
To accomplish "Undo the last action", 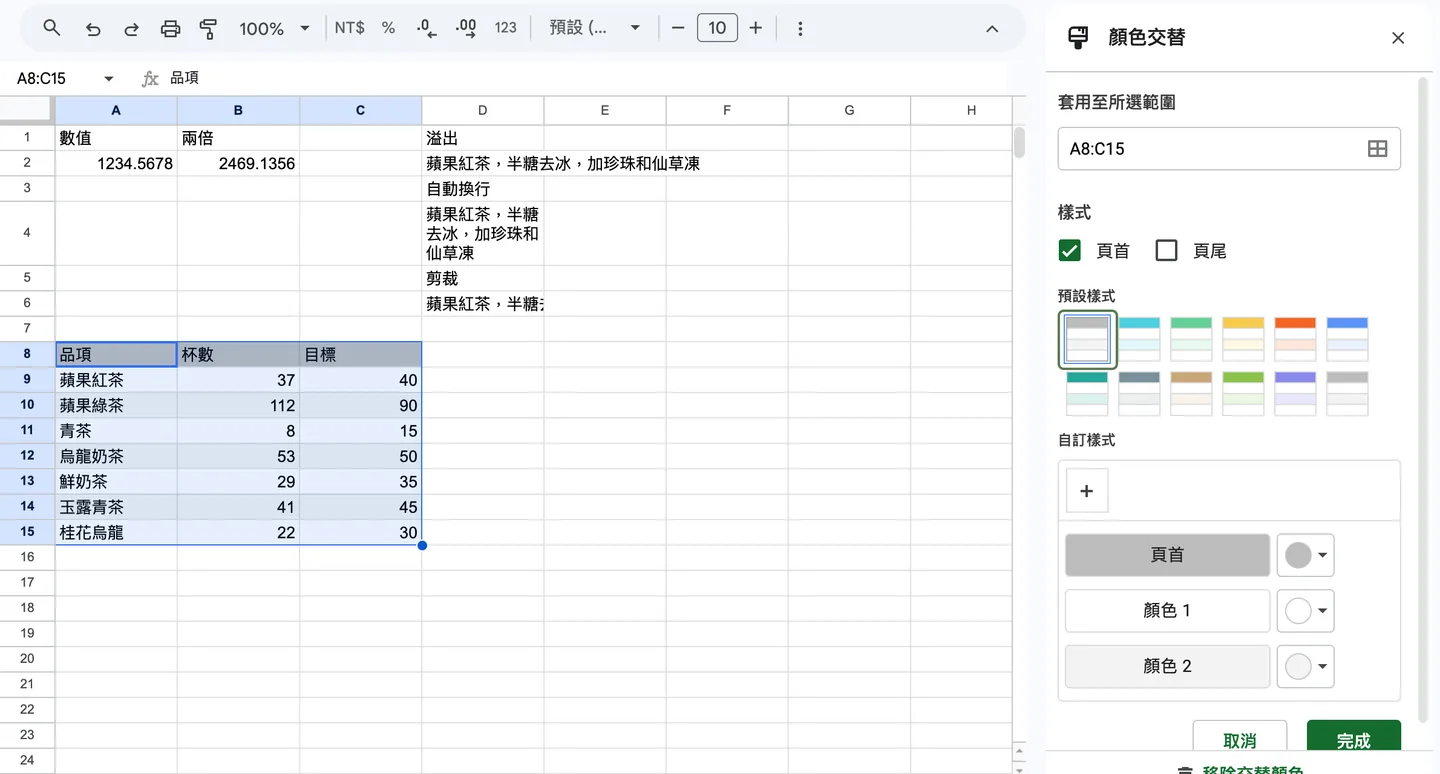I will [93, 29].
